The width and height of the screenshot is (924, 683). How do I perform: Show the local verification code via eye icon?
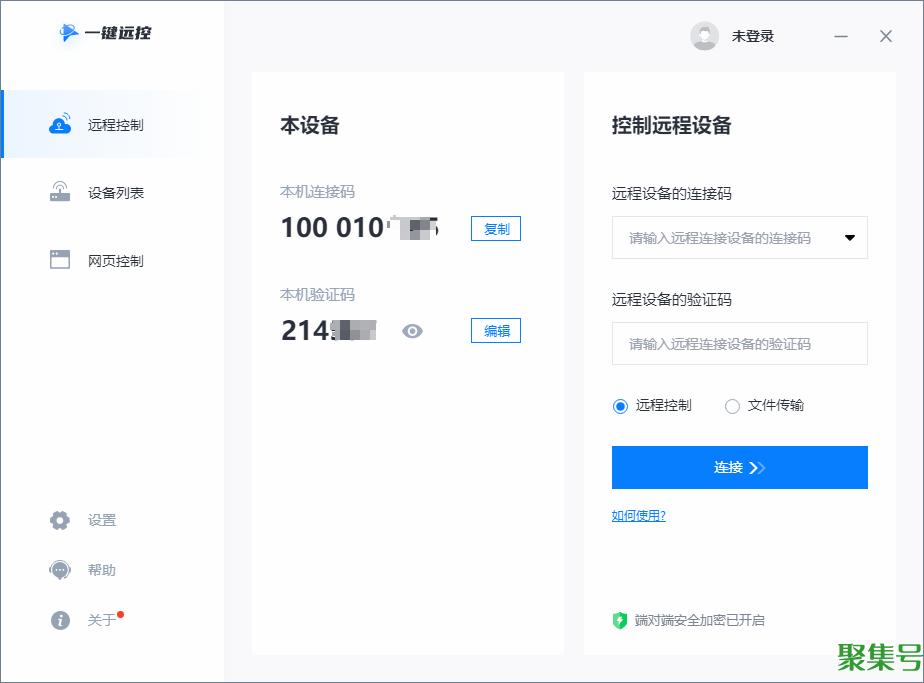tap(412, 331)
